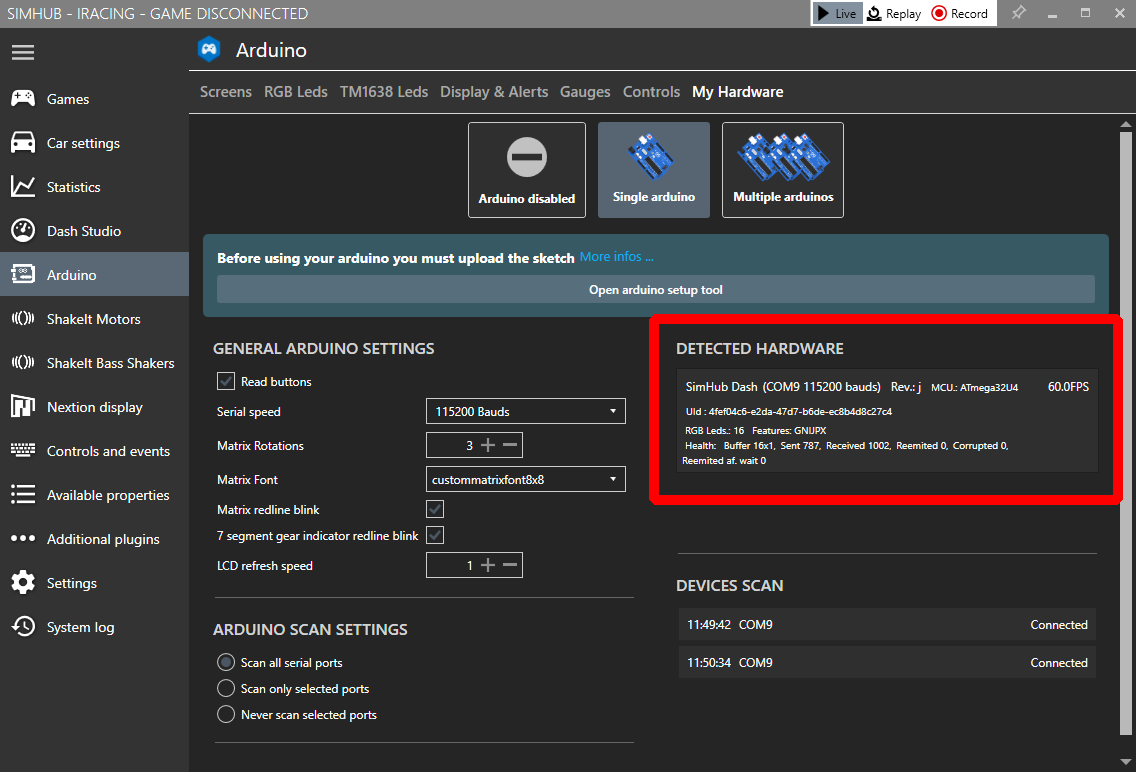Click the pin window icon
The image size is (1136, 772).
click(x=1018, y=13)
